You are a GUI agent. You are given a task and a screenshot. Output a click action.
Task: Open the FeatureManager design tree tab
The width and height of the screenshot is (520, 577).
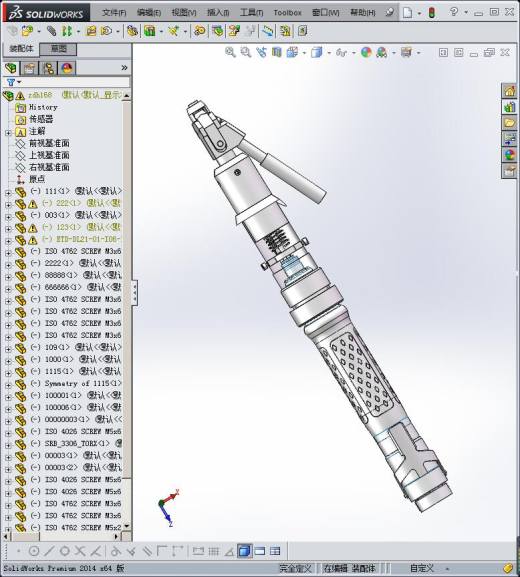coord(11,68)
